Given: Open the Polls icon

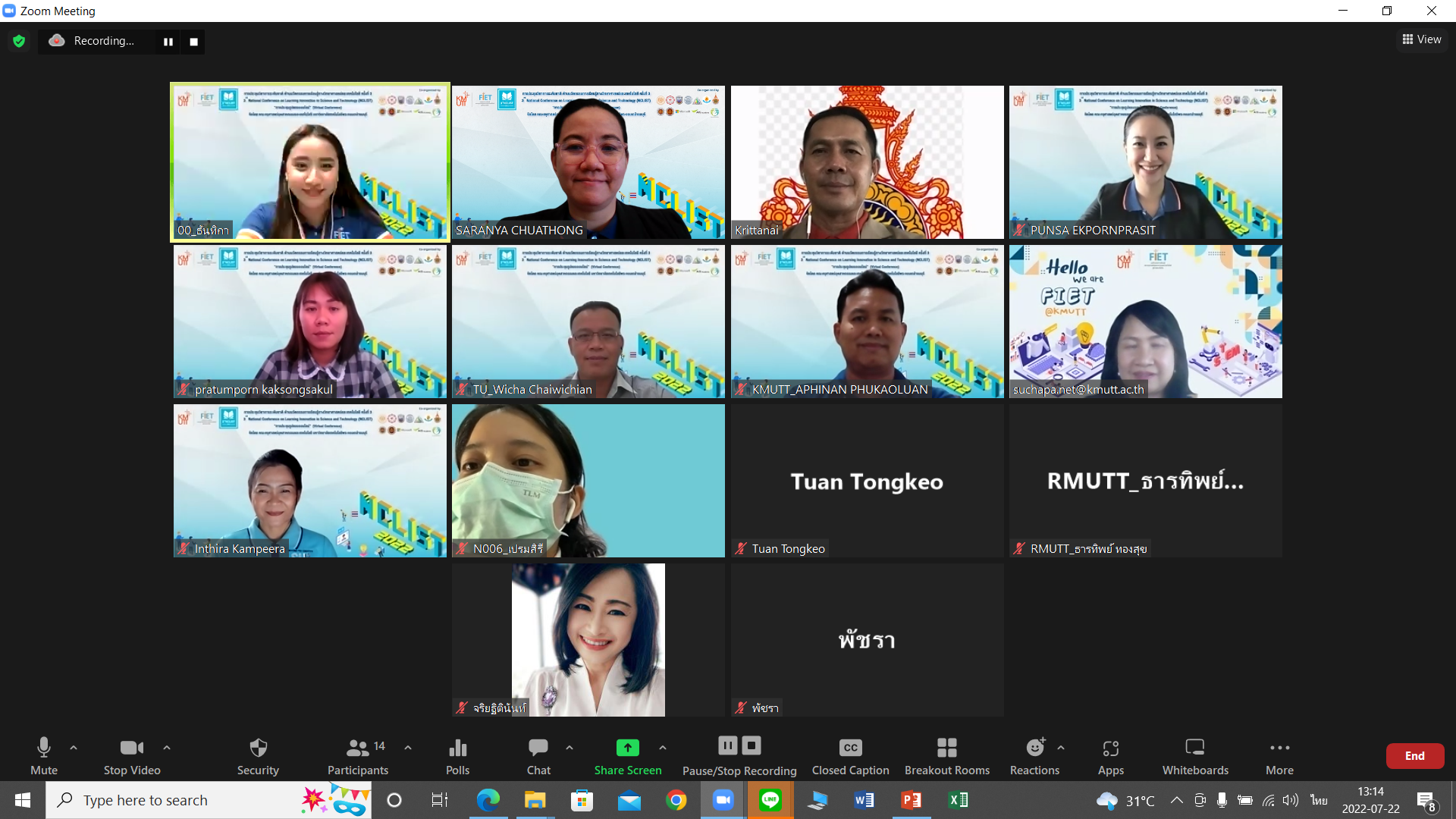Looking at the screenshot, I should pyautogui.click(x=457, y=748).
